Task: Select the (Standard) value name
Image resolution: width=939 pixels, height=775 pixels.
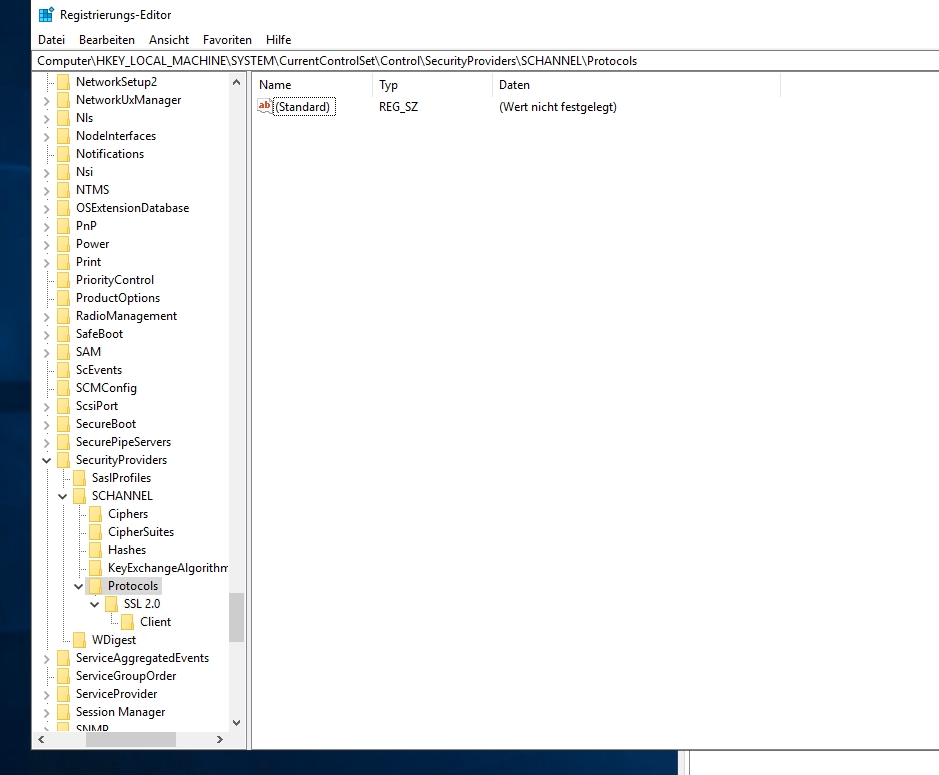Action: pyautogui.click(x=303, y=107)
